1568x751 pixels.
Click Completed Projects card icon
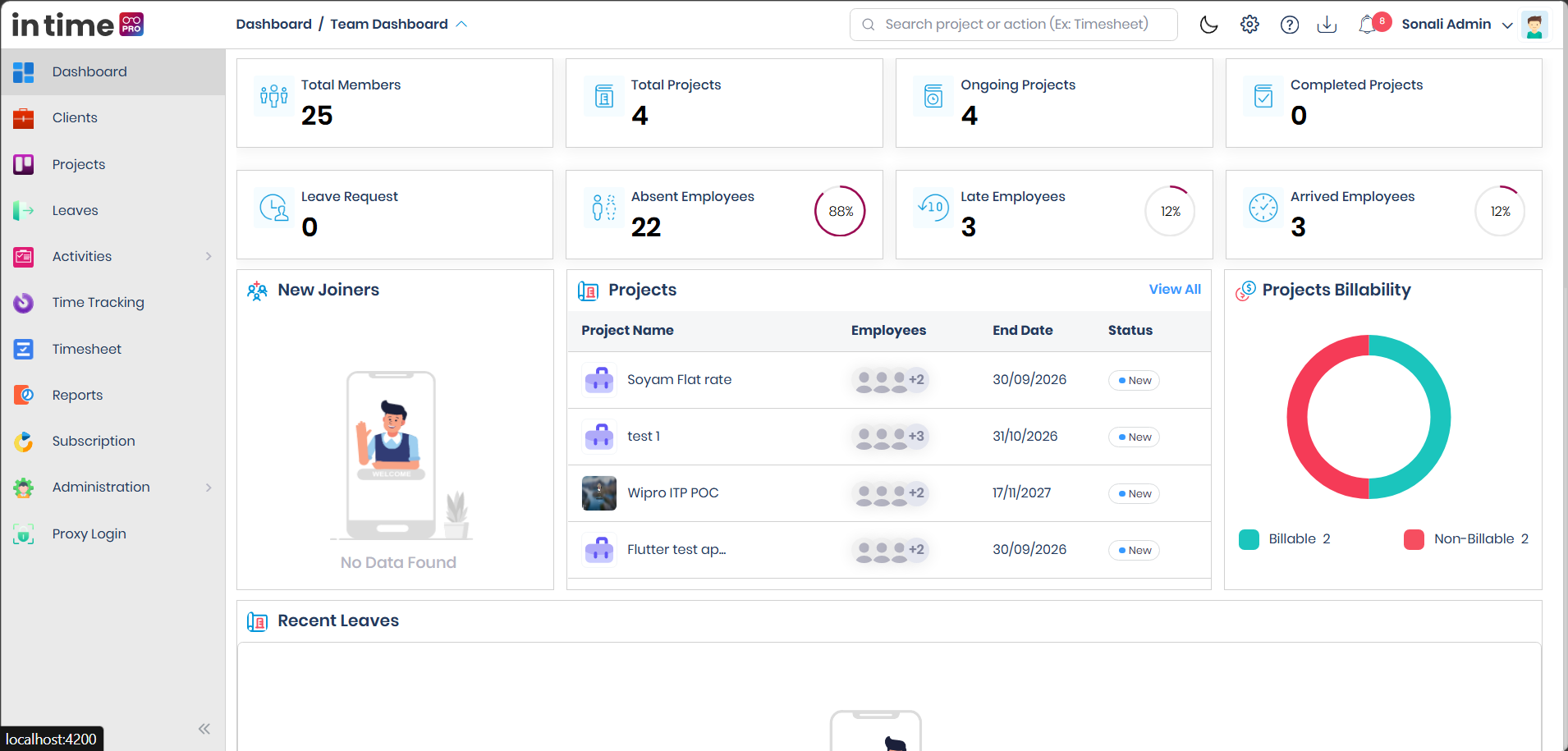(x=1263, y=96)
